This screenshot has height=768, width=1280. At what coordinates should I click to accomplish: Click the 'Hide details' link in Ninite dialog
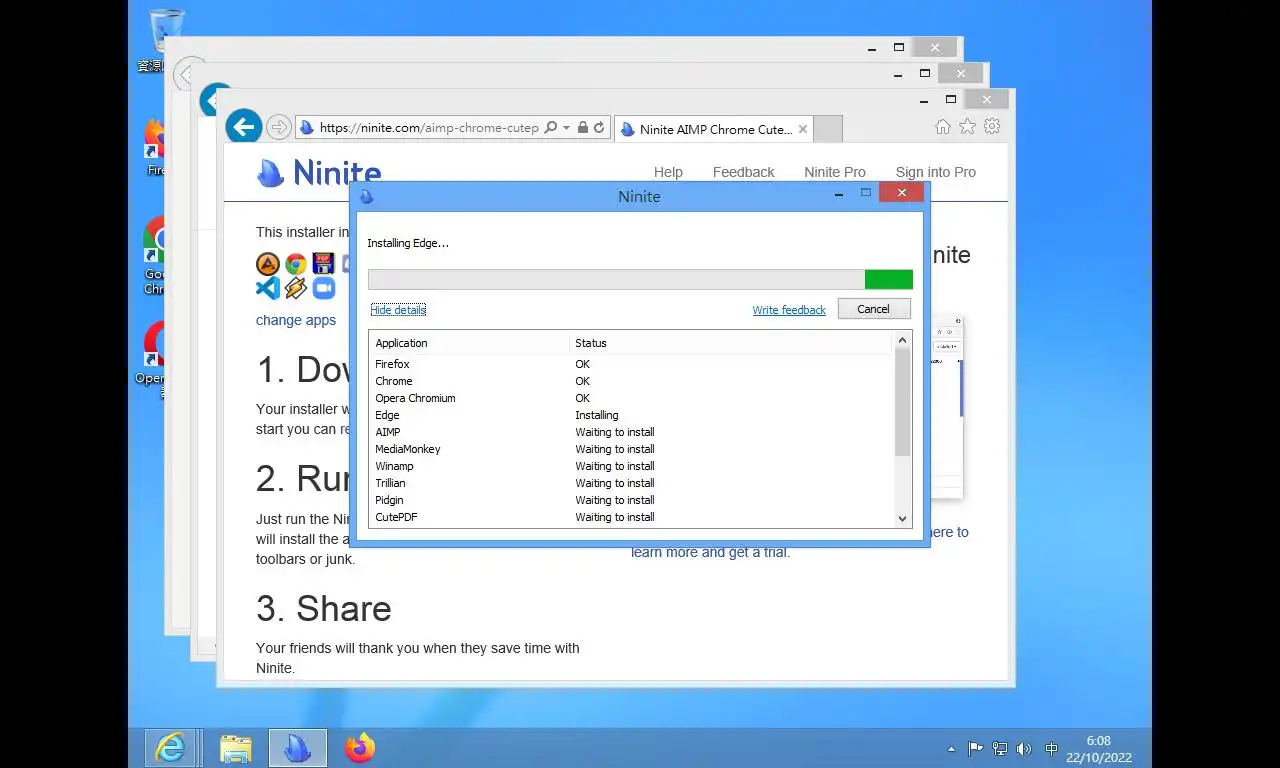coord(398,310)
